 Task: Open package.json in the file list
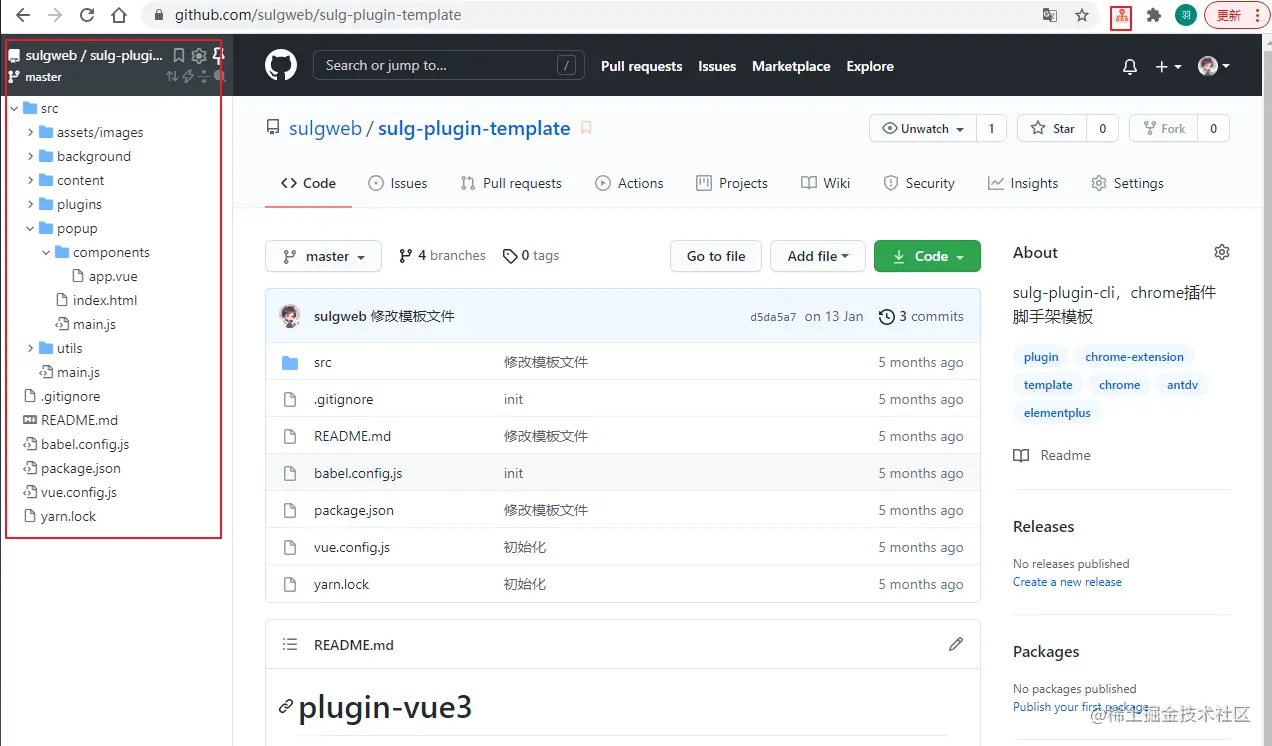[x=354, y=510]
